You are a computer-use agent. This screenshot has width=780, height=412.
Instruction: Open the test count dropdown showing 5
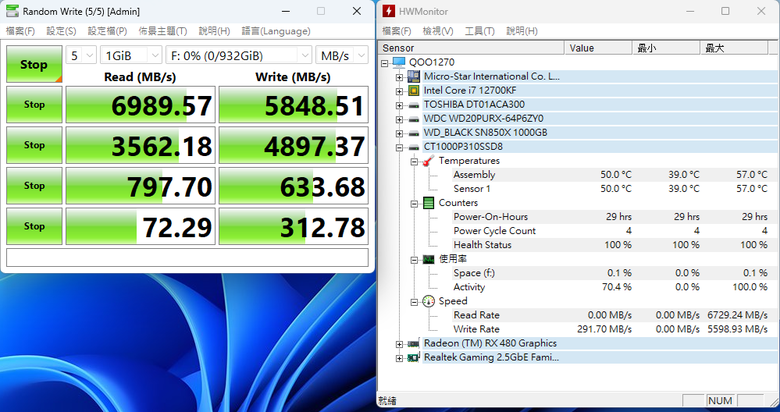pos(81,55)
